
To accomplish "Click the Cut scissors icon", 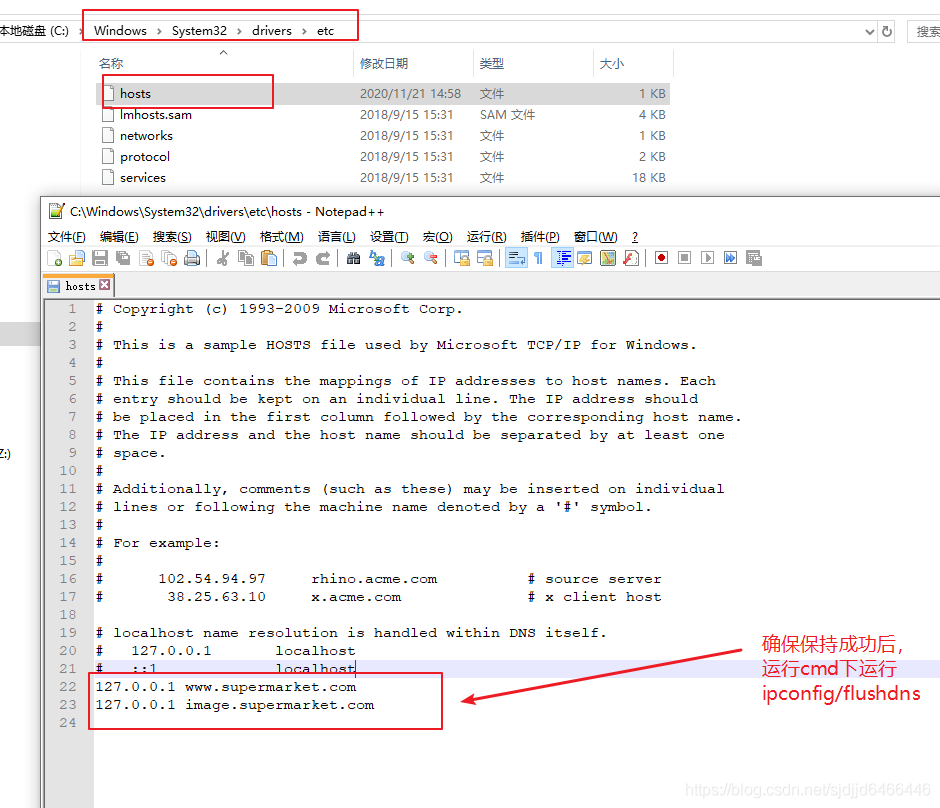I will (222, 258).
